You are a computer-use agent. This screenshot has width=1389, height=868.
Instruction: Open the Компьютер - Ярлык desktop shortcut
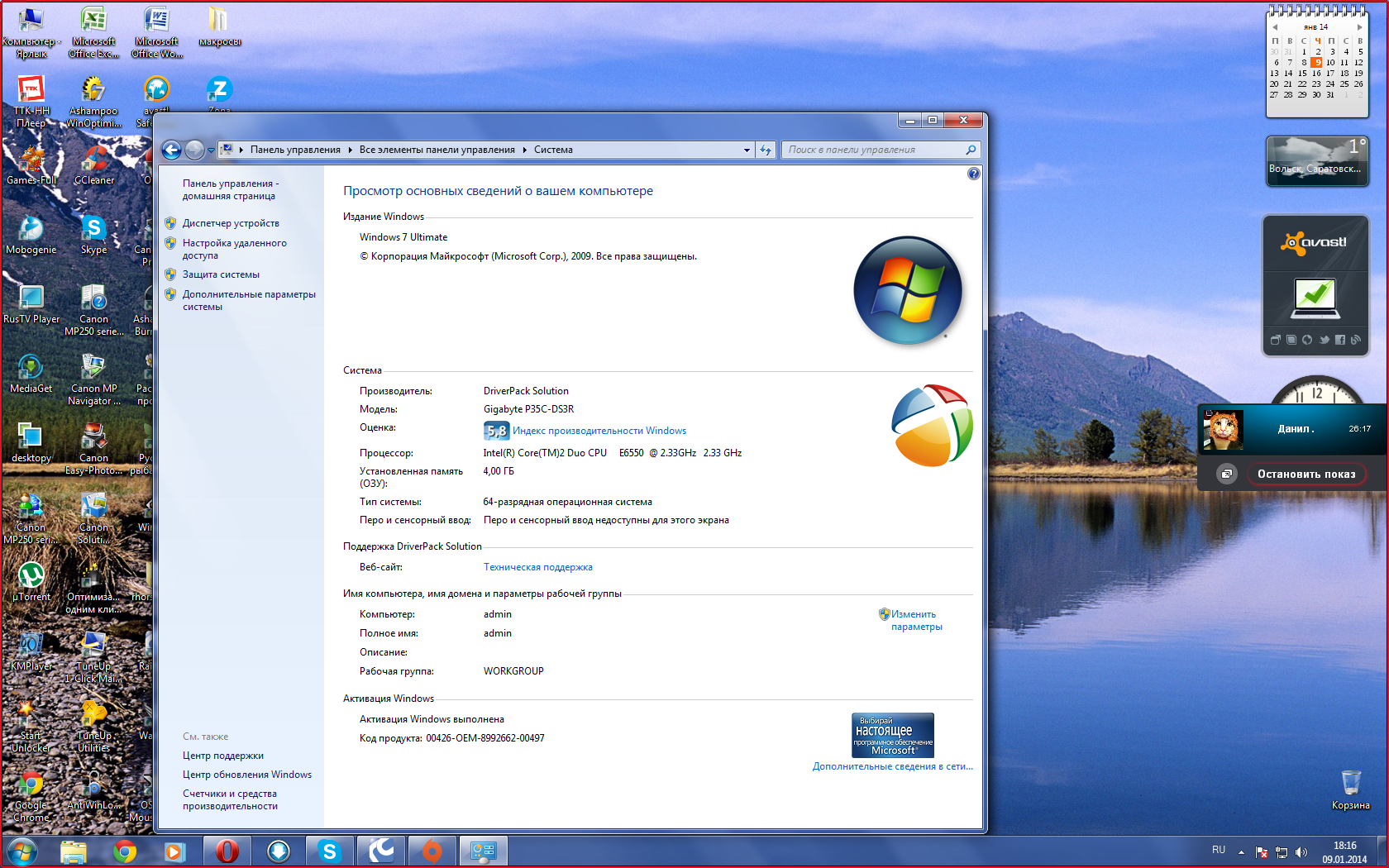coord(31,33)
